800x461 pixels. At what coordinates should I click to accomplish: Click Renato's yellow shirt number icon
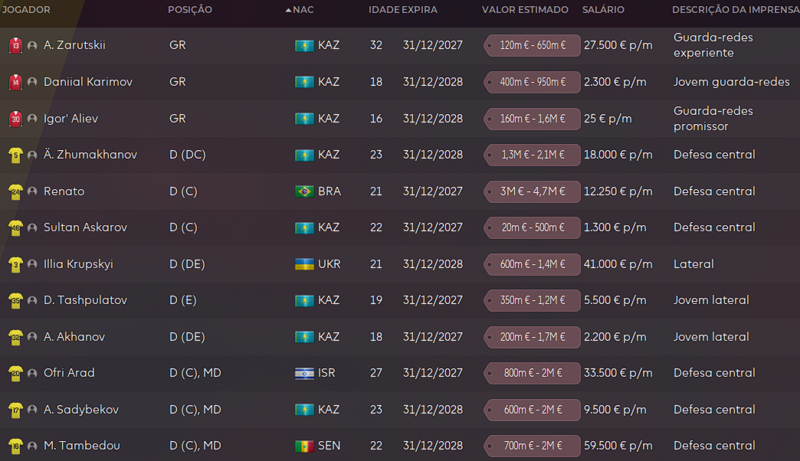tap(15, 192)
